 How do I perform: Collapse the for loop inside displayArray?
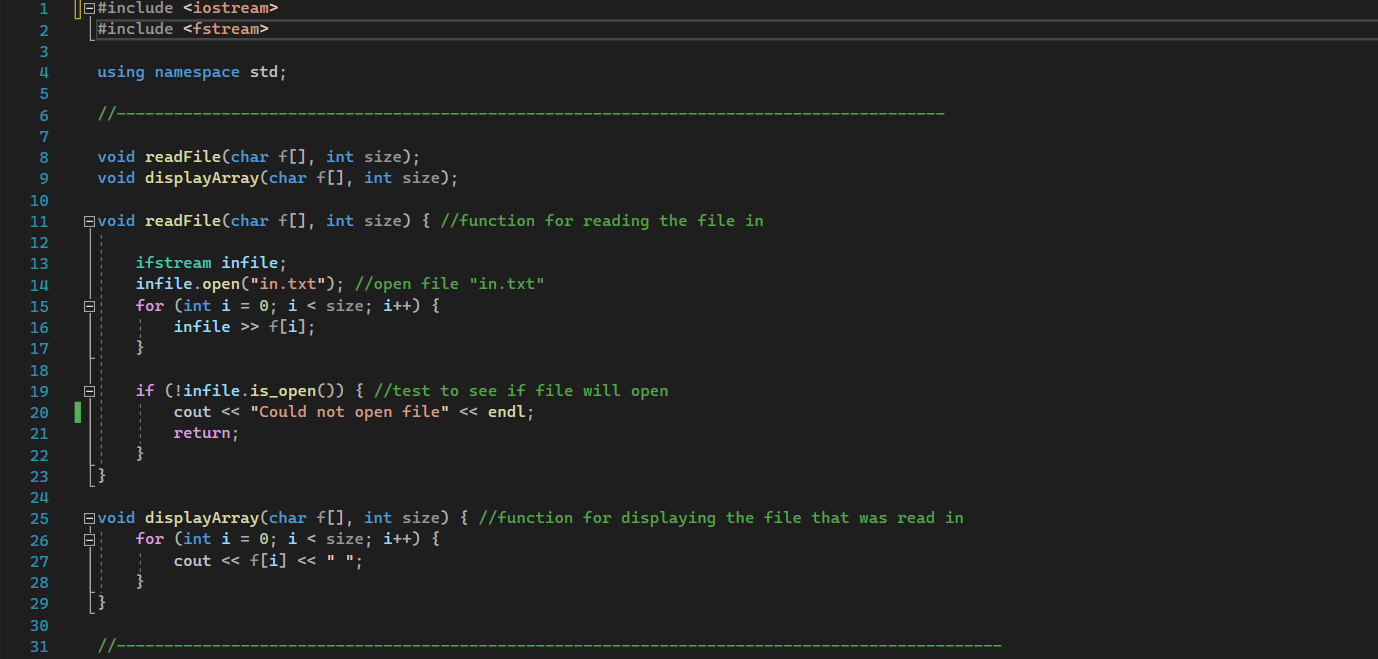[x=88, y=538]
